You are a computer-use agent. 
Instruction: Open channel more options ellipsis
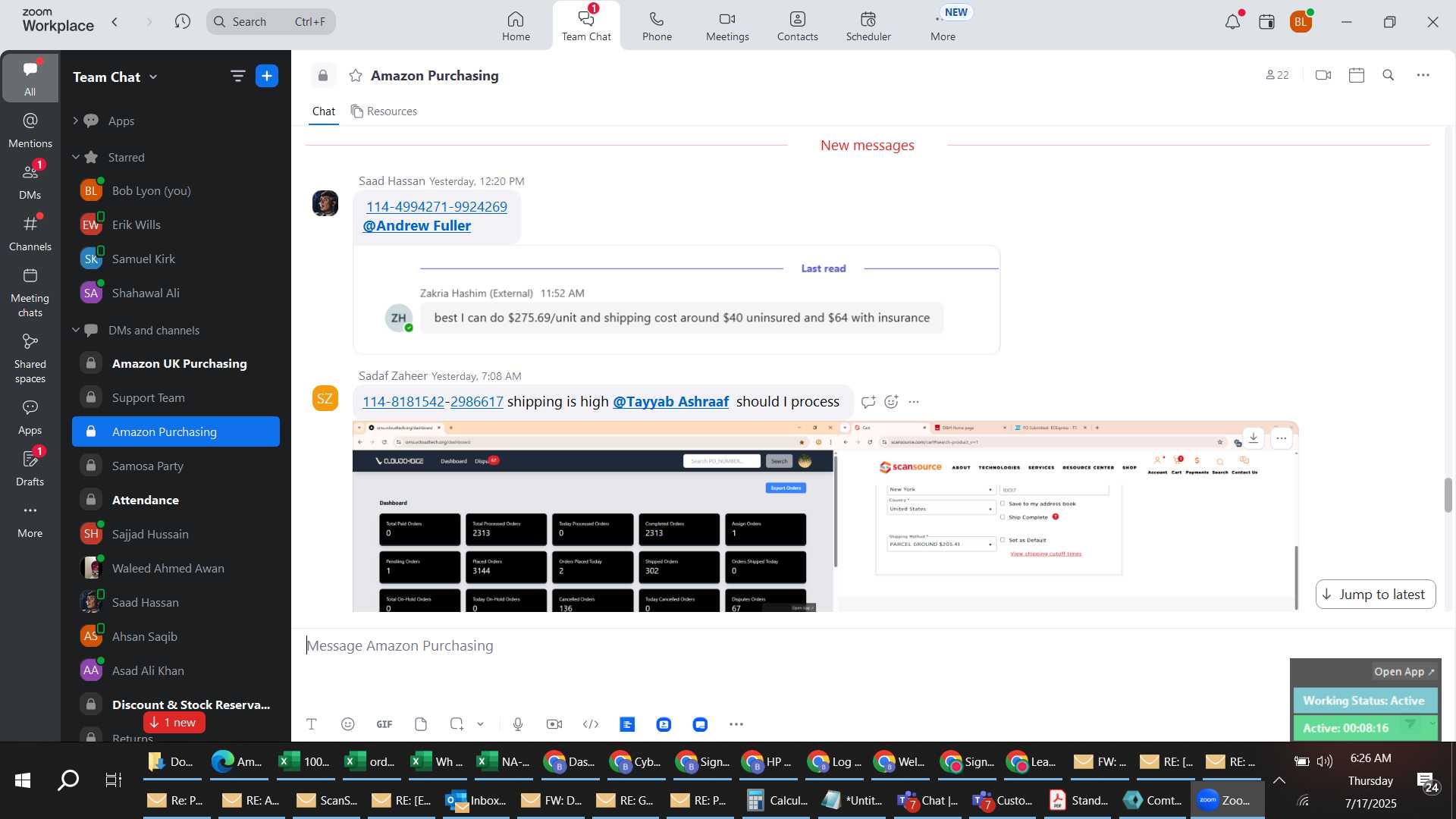point(1423,75)
